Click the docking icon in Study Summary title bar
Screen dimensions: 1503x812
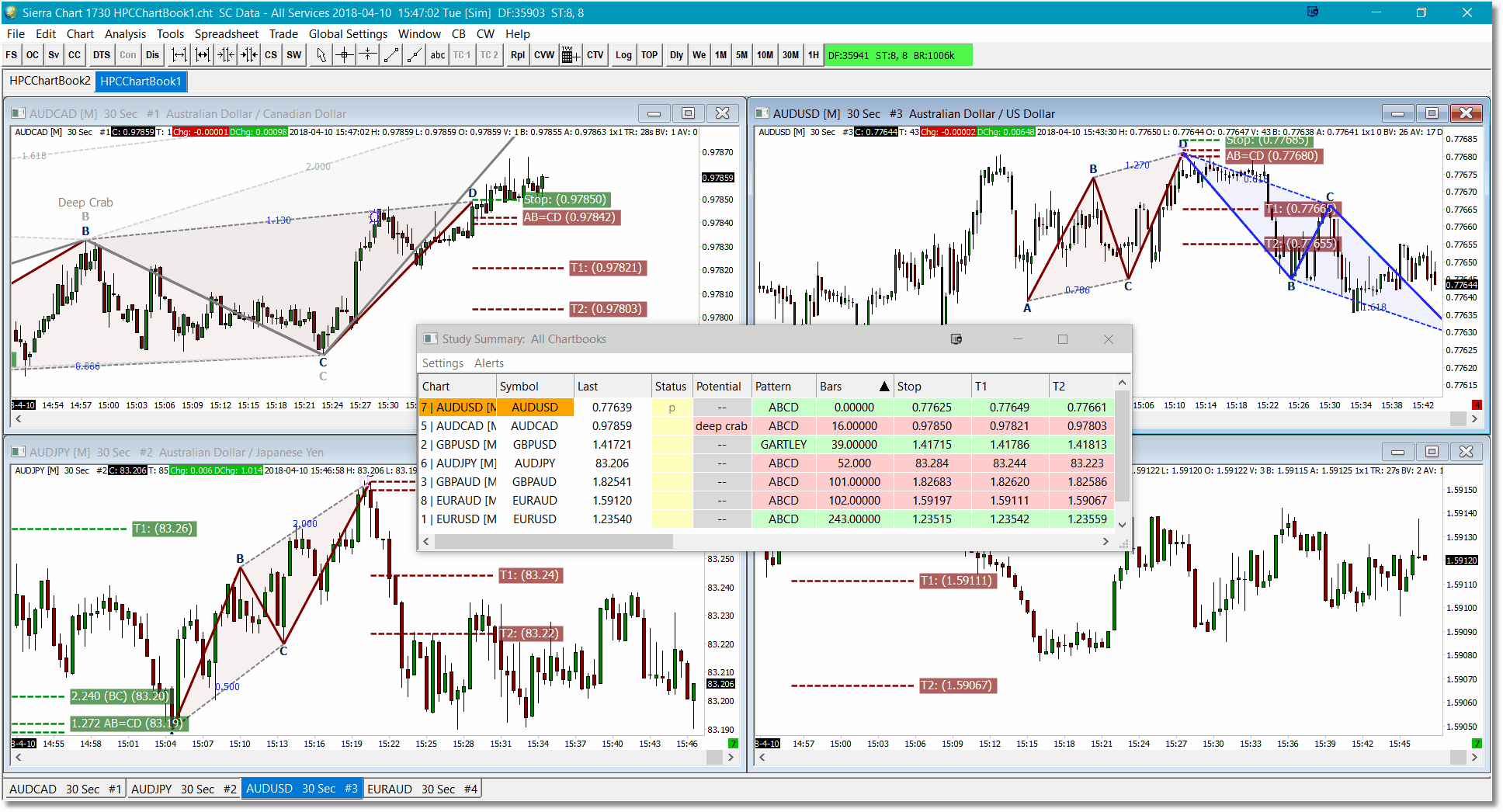[x=956, y=339]
